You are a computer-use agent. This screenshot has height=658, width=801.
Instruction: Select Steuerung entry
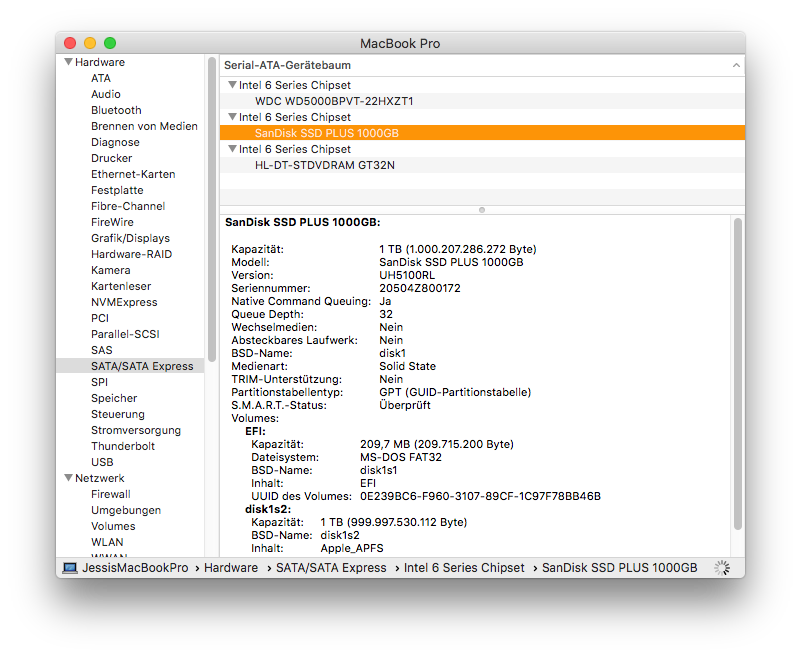point(117,414)
